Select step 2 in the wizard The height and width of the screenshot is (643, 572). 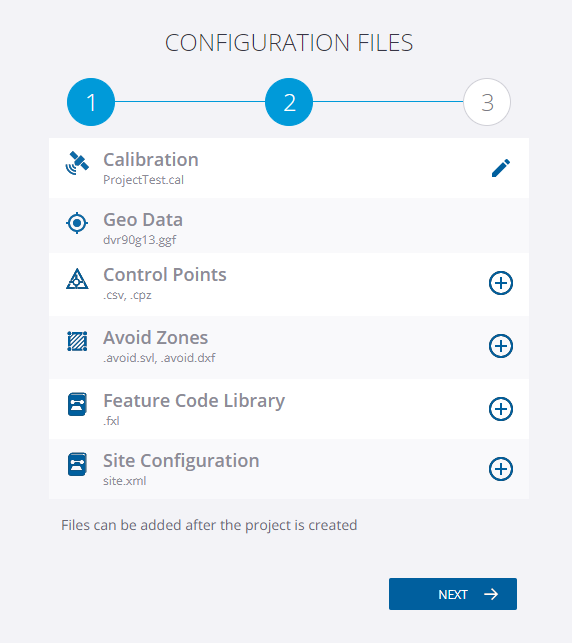(289, 102)
